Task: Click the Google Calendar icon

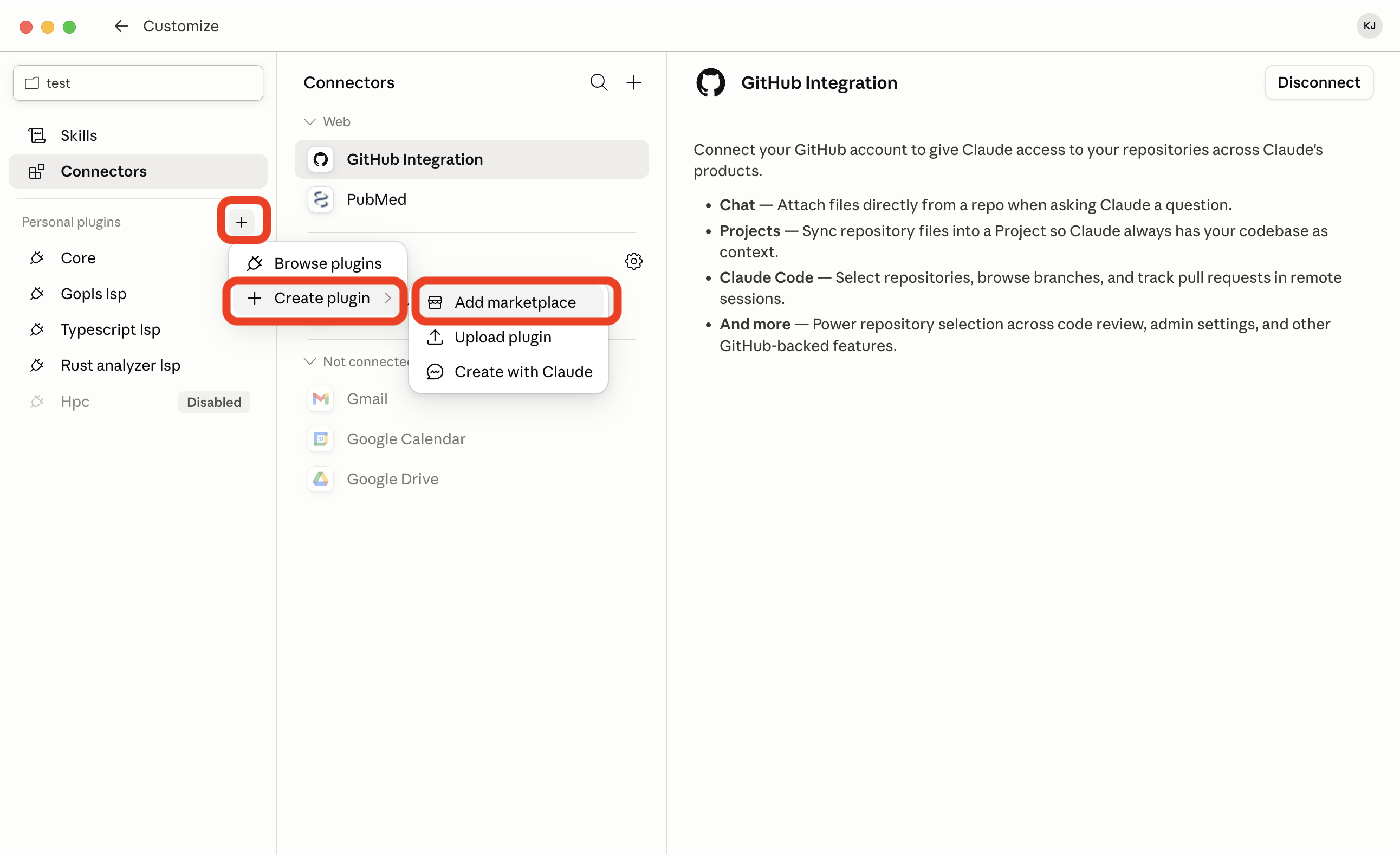Action: click(320, 438)
